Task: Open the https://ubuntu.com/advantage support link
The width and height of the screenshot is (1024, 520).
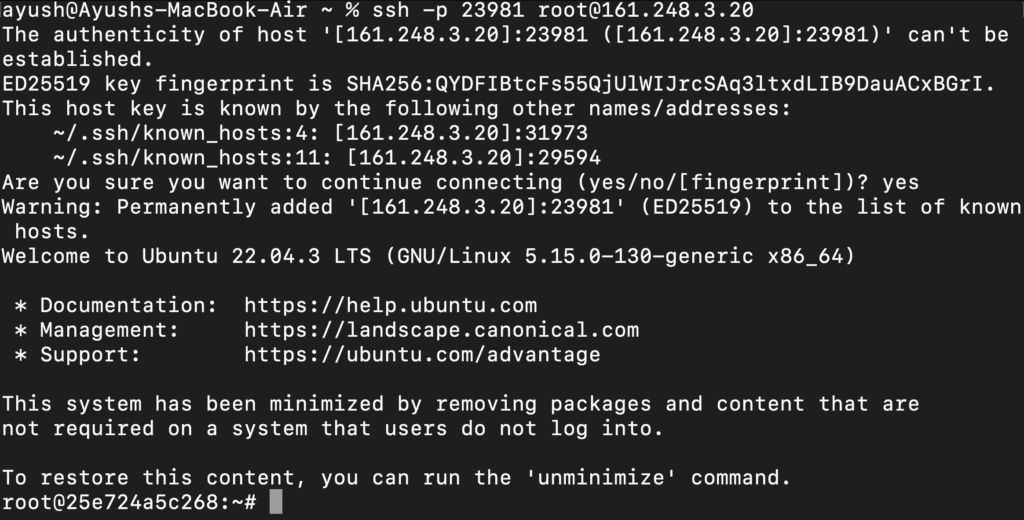Action: pos(422,354)
